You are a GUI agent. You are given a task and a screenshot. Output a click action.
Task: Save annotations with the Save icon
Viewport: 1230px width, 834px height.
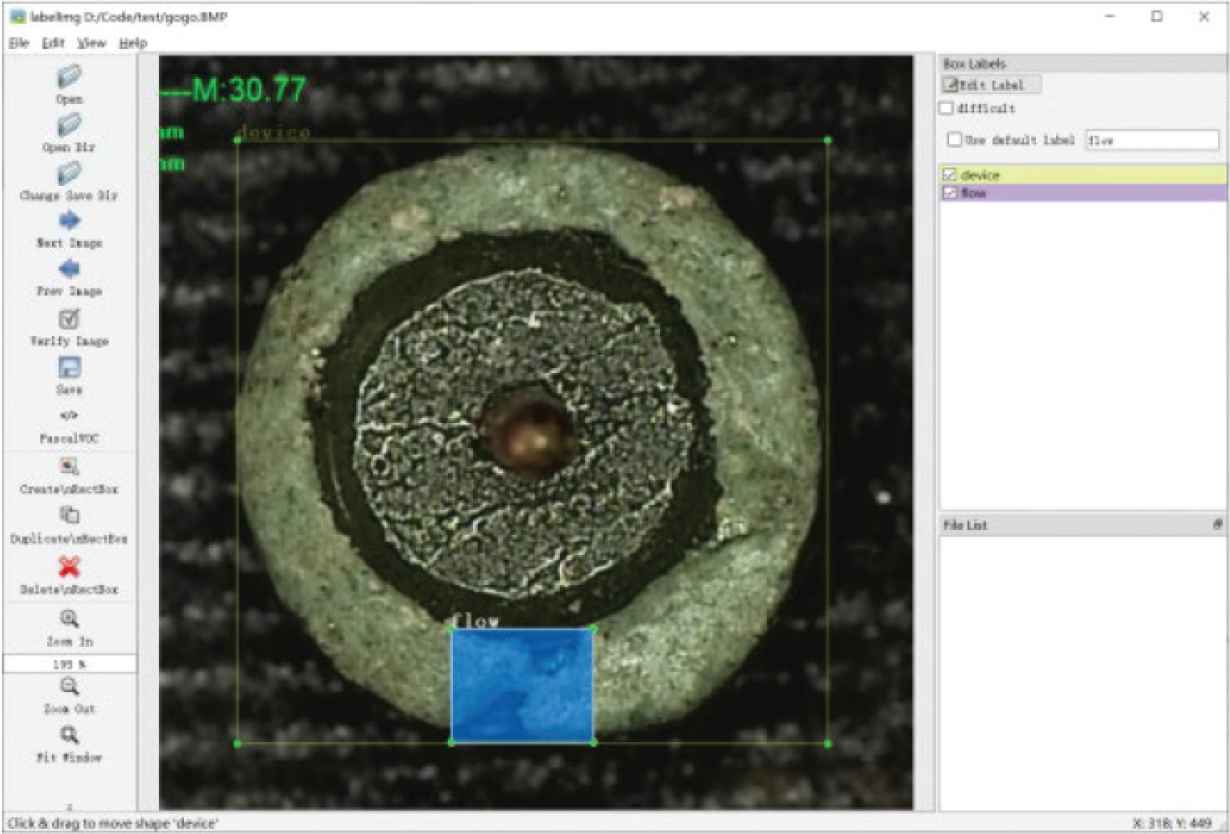(69, 368)
